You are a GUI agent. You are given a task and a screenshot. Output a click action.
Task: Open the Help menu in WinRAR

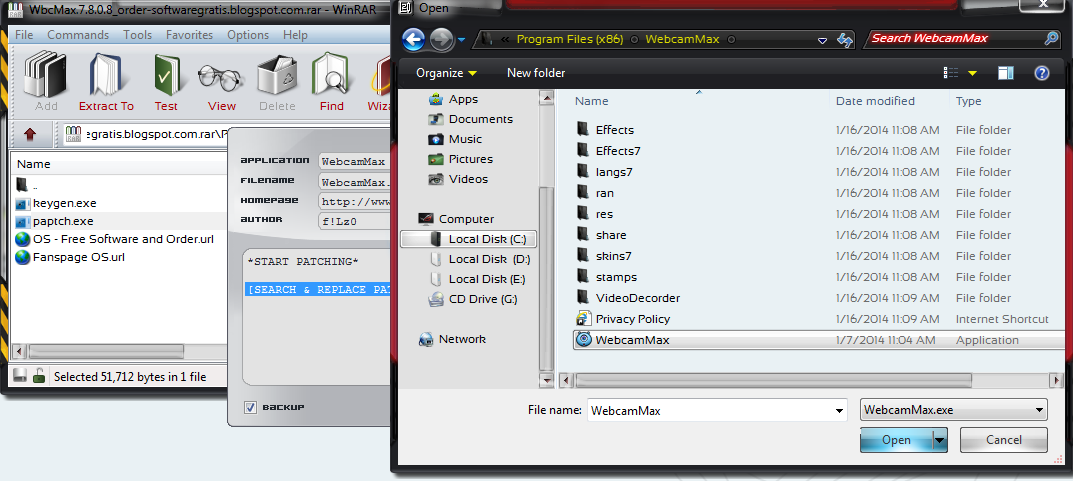[x=295, y=35]
